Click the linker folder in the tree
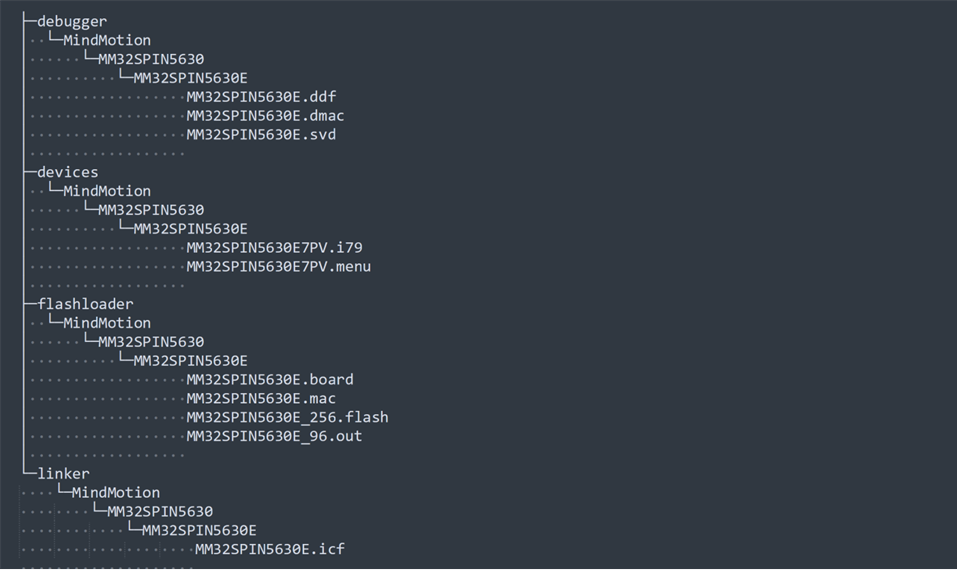 (x=63, y=474)
